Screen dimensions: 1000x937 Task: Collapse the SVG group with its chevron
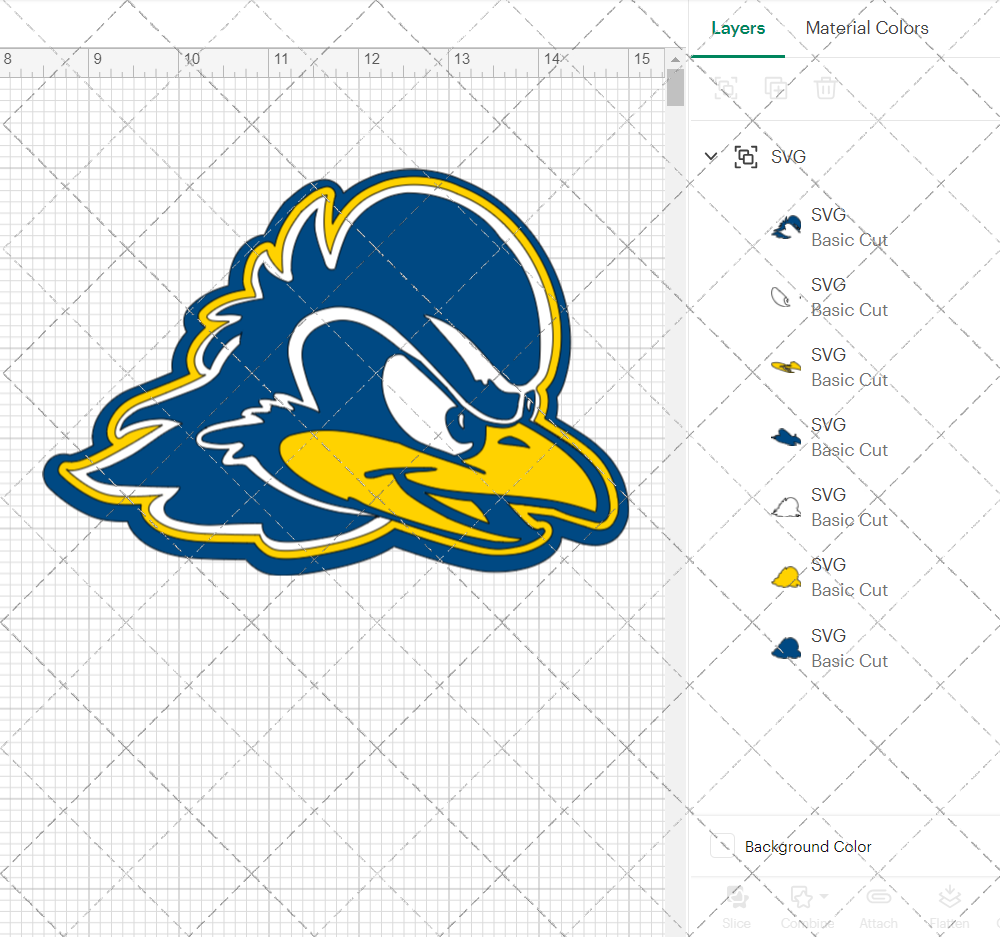[710, 156]
